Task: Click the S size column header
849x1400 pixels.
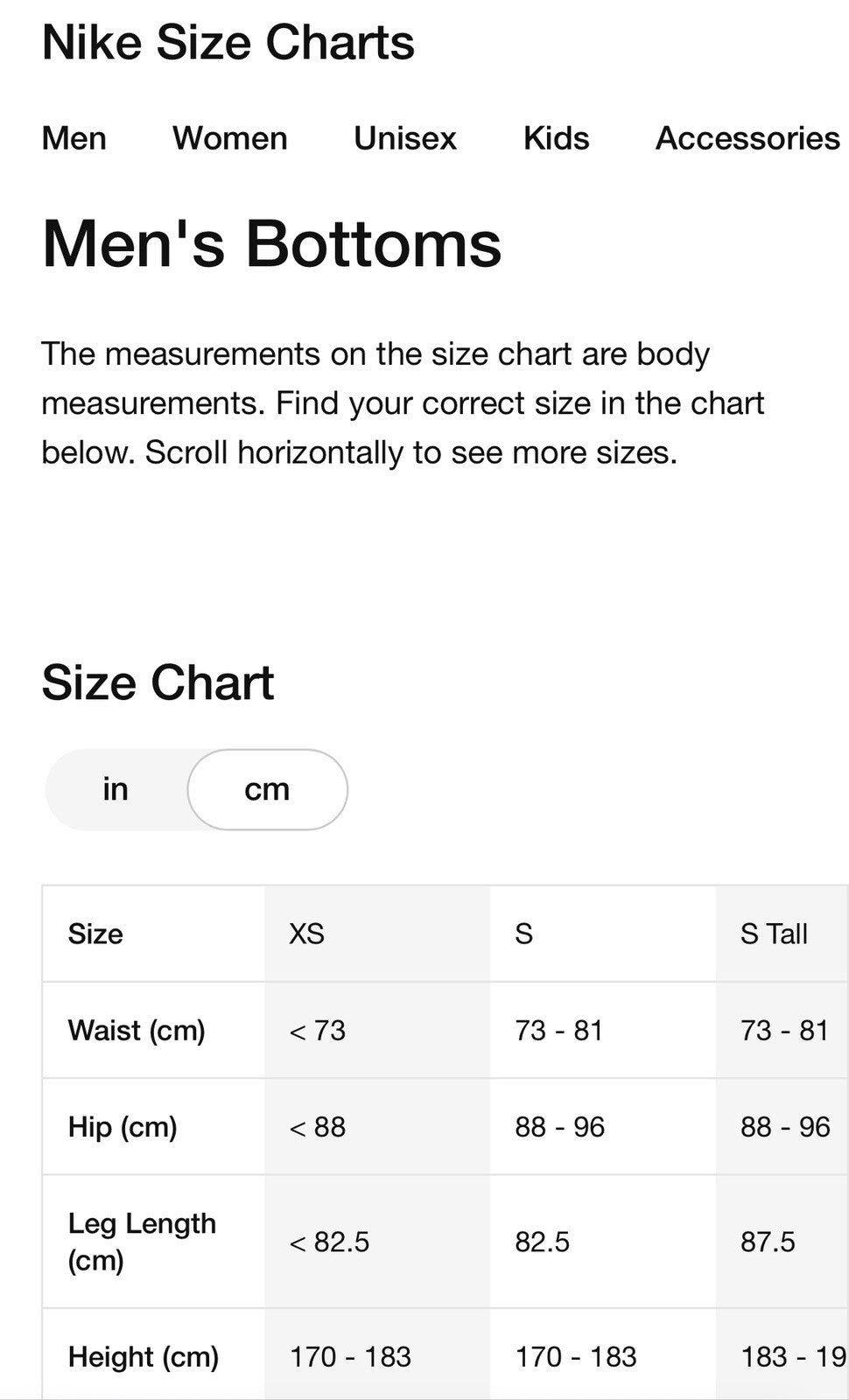Action: pos(523,934)
